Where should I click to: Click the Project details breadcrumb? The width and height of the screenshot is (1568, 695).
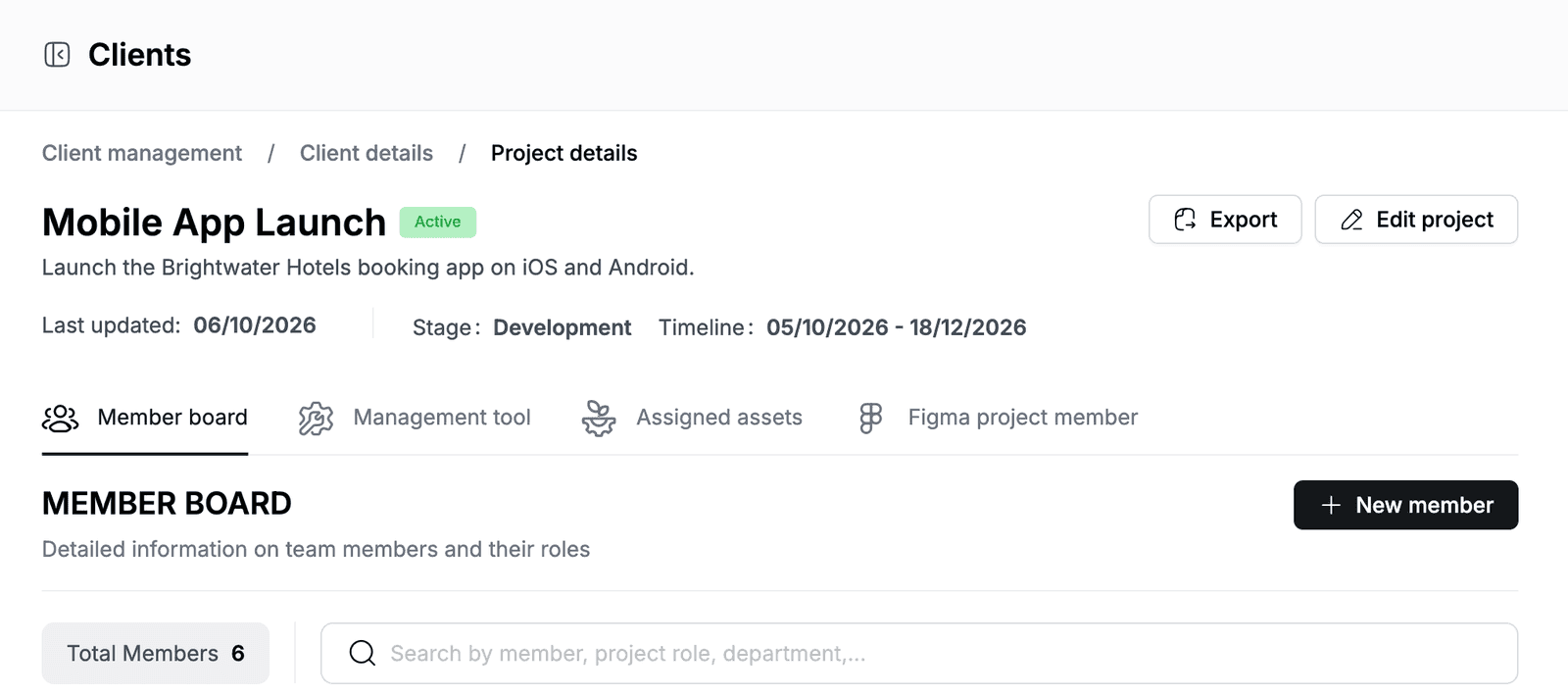[x=564, y=153]
